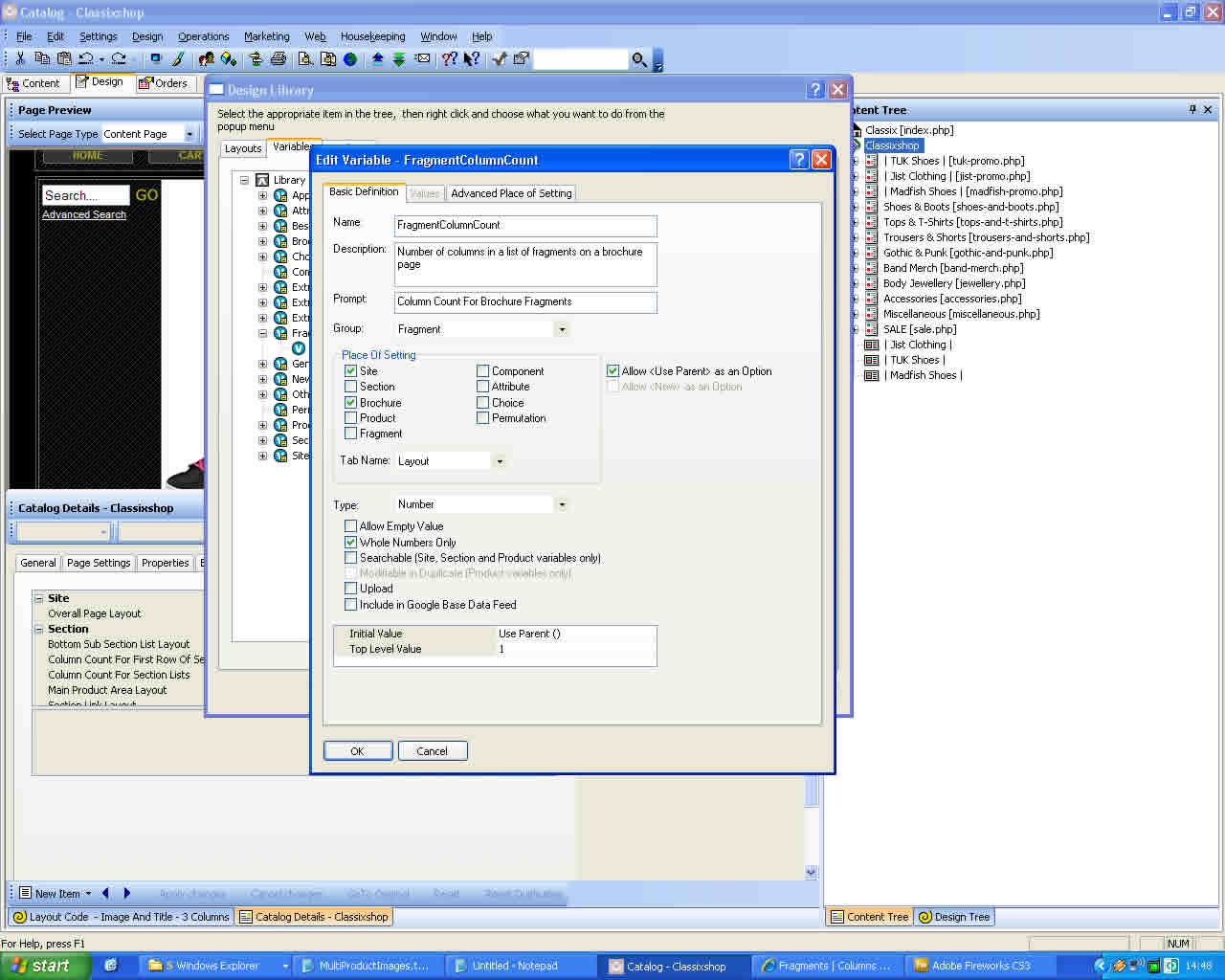The height and width of the screenshot is (980, 1225).
Task: Switch to Advanced Place of Setting tab
Action: pyautogui.click(x=511, y=193)
